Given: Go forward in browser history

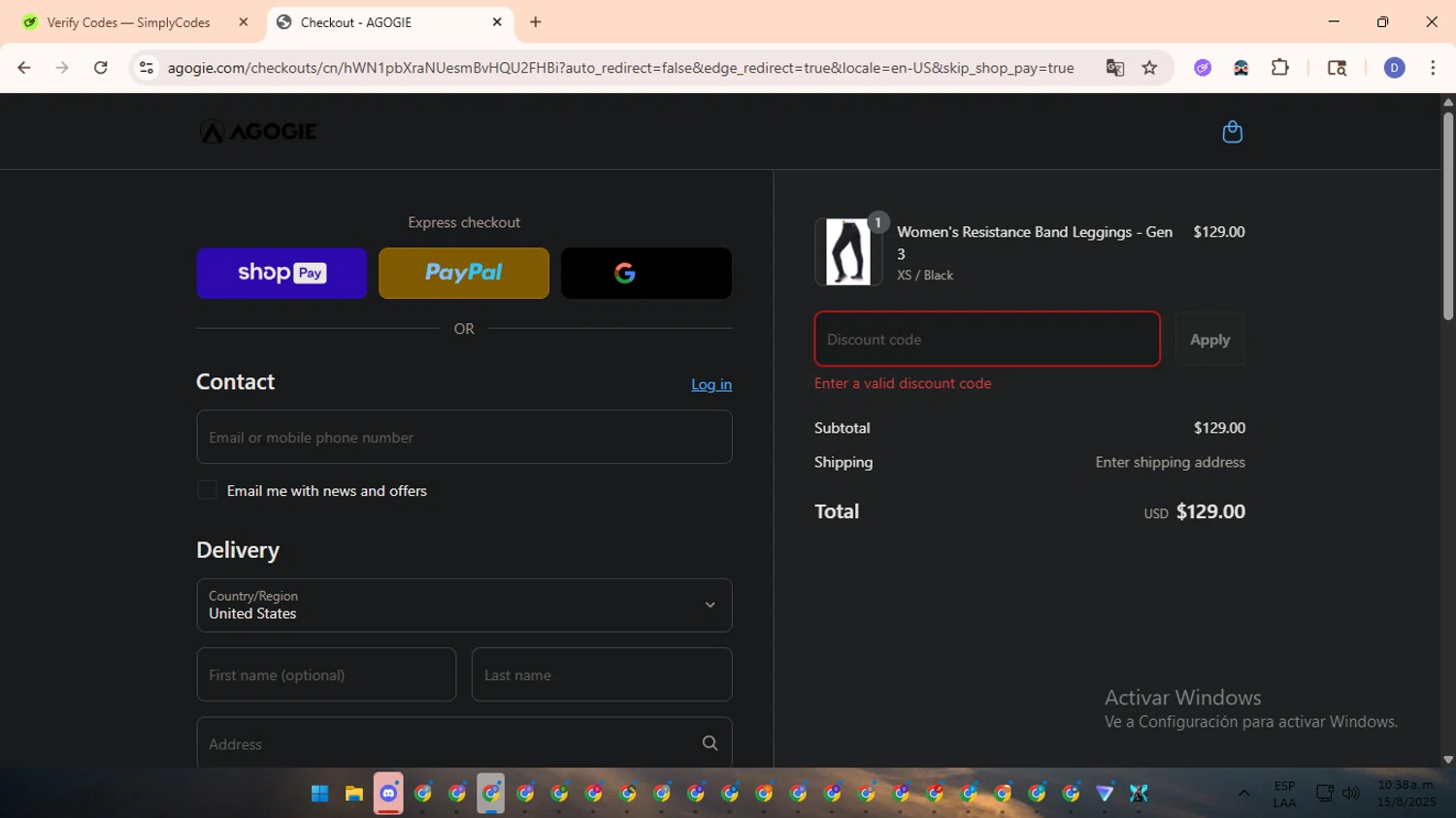Looking at the screenshot, I should pos(62,68).
